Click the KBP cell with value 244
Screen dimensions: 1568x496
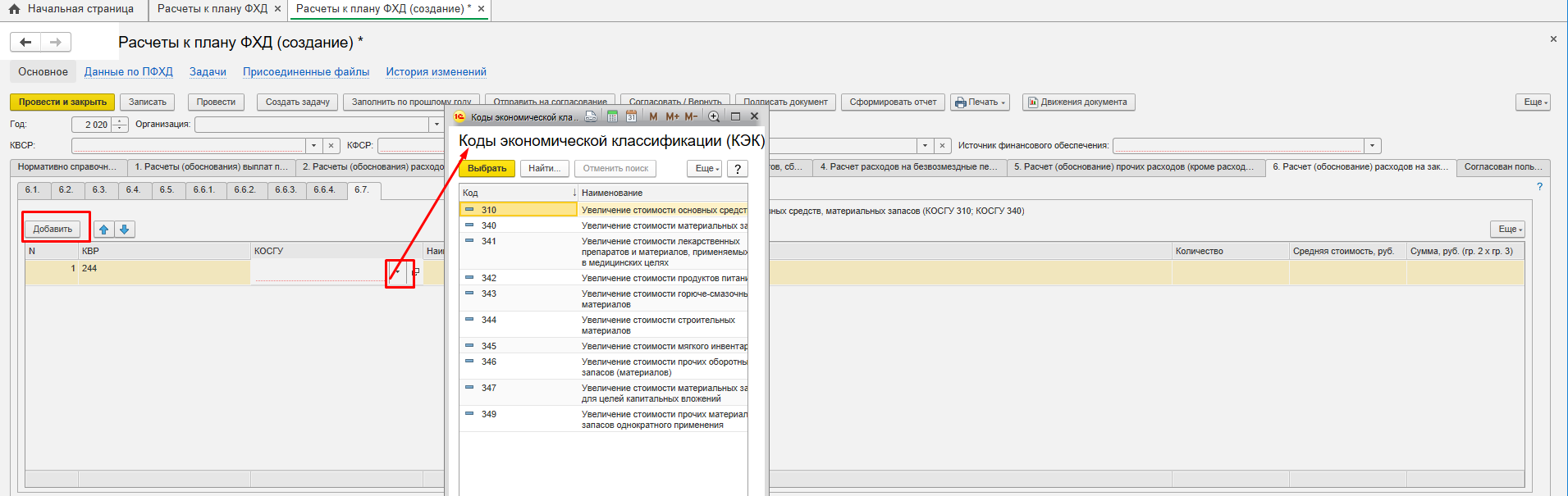(164, 272)
